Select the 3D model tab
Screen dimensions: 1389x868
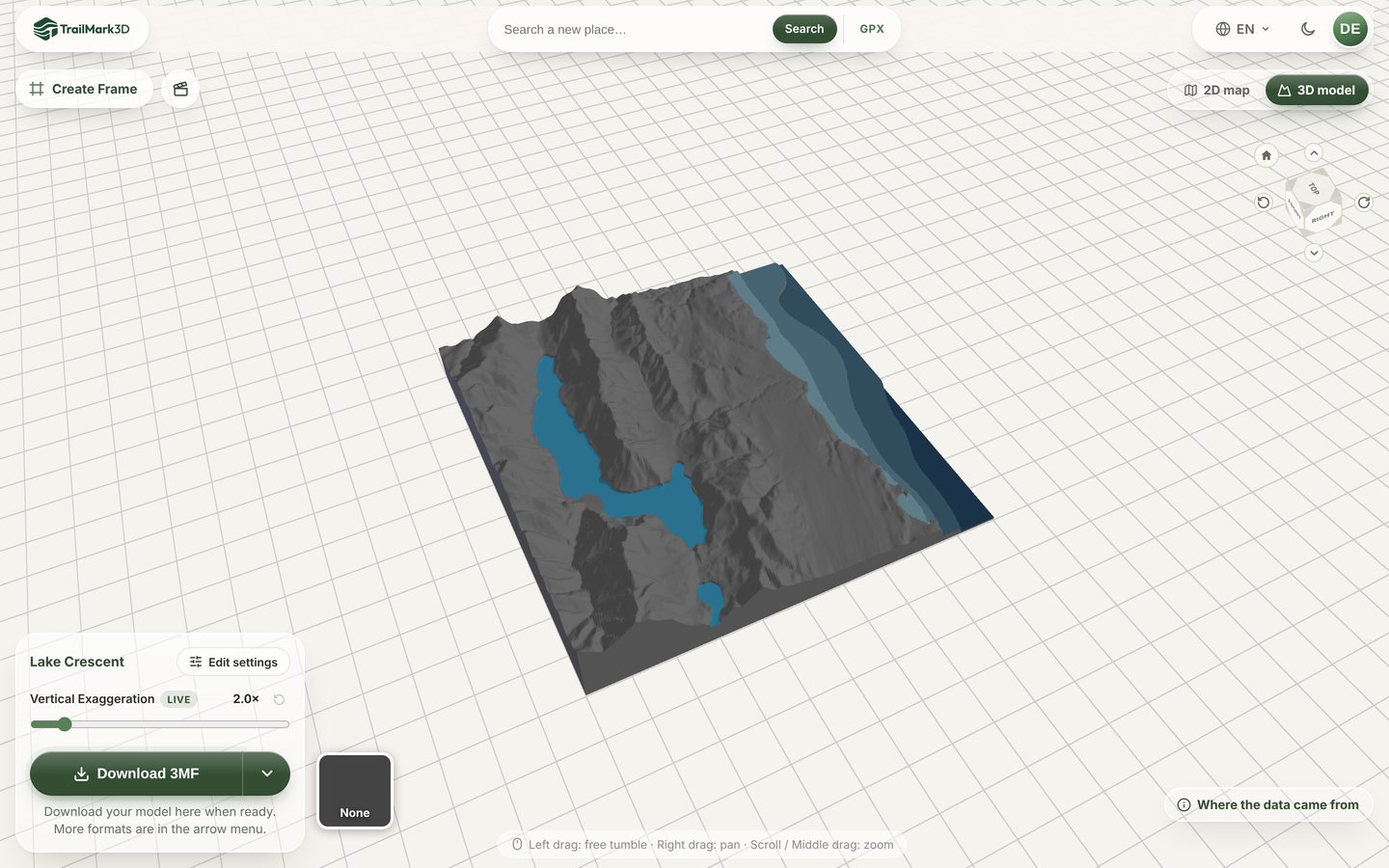[x=1317, y=91]
